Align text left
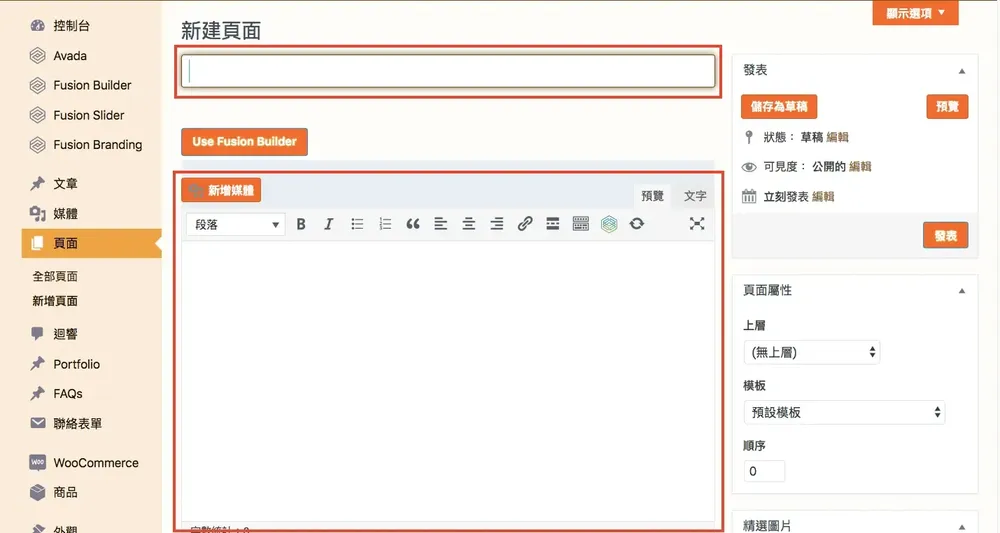 coord(441,224)
